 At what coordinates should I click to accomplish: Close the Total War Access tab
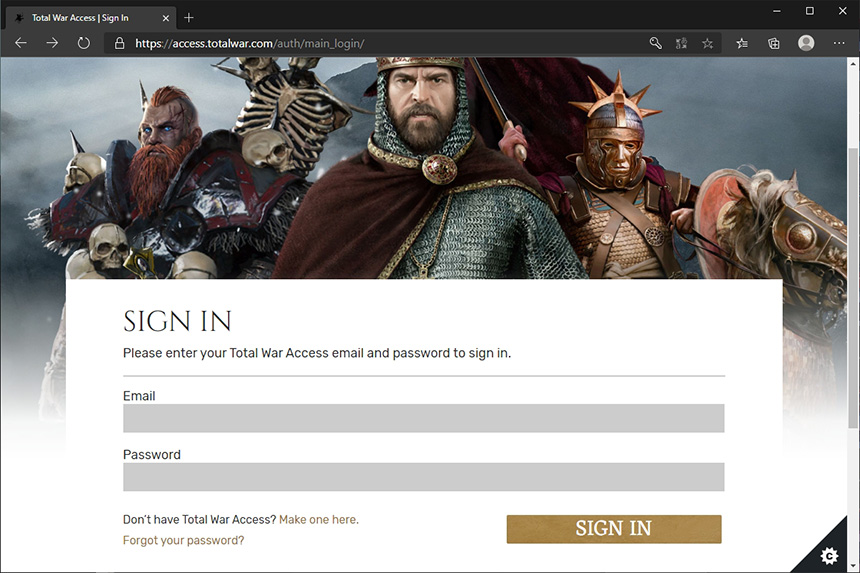[x=166, y=18]
